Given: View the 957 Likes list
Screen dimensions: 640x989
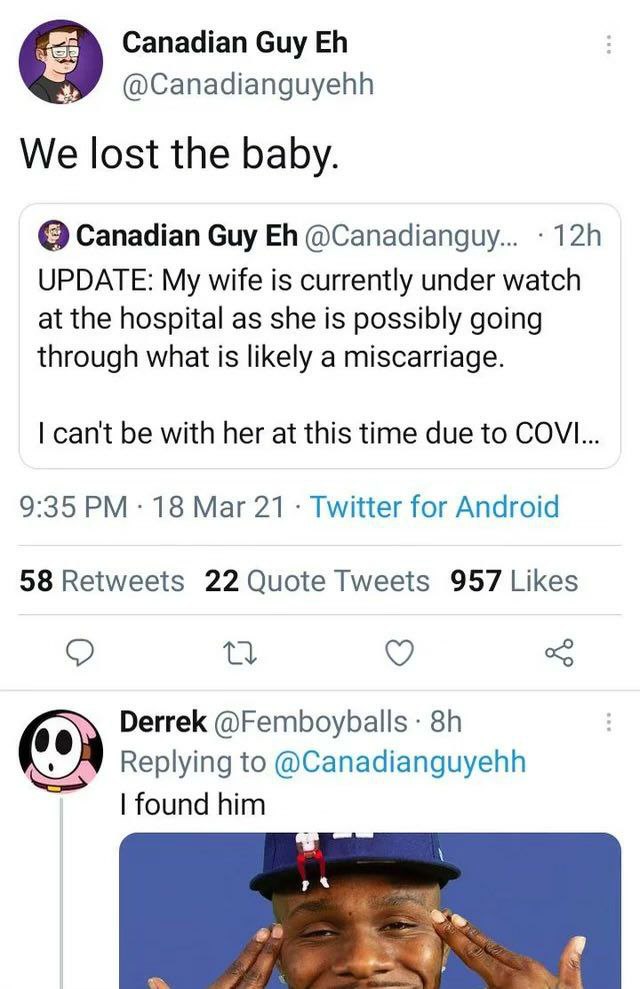Looking at the screenshot, I should point(514,581).
